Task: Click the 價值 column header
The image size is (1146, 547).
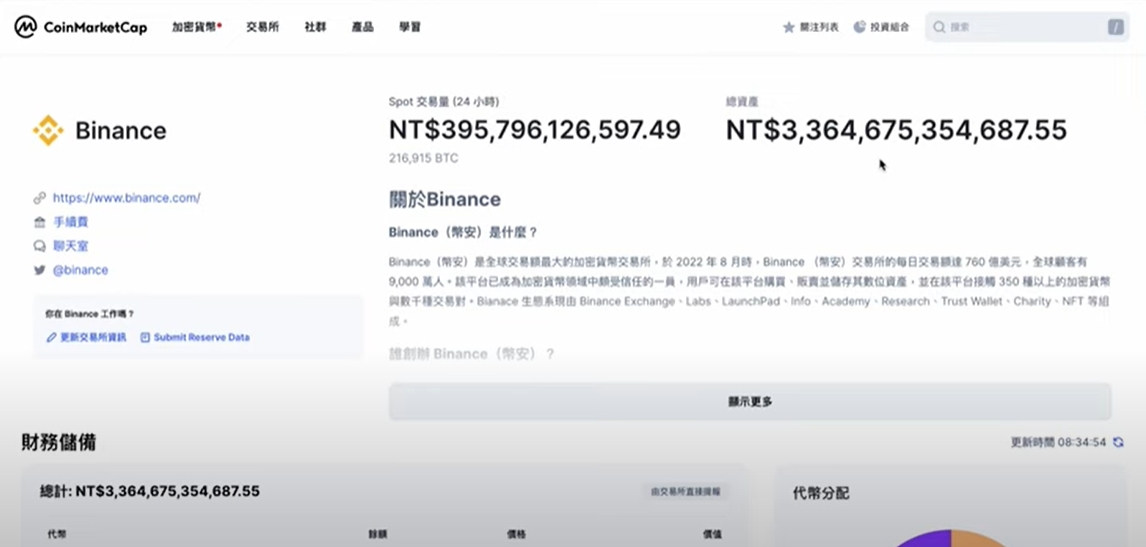Action: coord(713,535)
